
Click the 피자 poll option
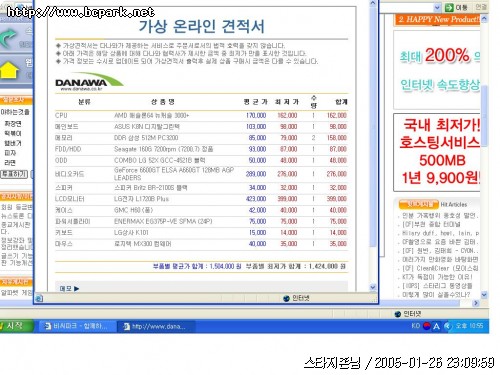(x=10, y=153)
